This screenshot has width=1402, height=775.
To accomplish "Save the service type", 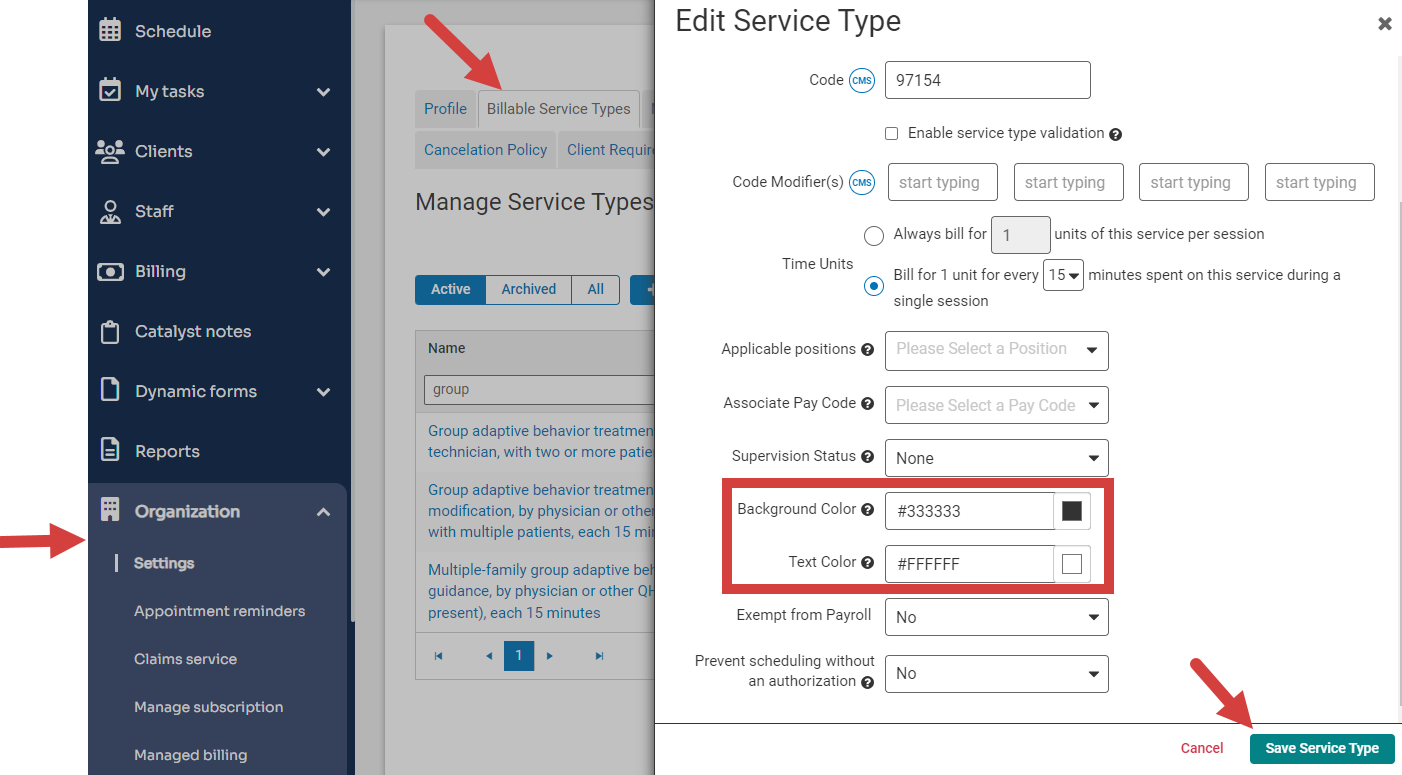I will pos(1322,748).
